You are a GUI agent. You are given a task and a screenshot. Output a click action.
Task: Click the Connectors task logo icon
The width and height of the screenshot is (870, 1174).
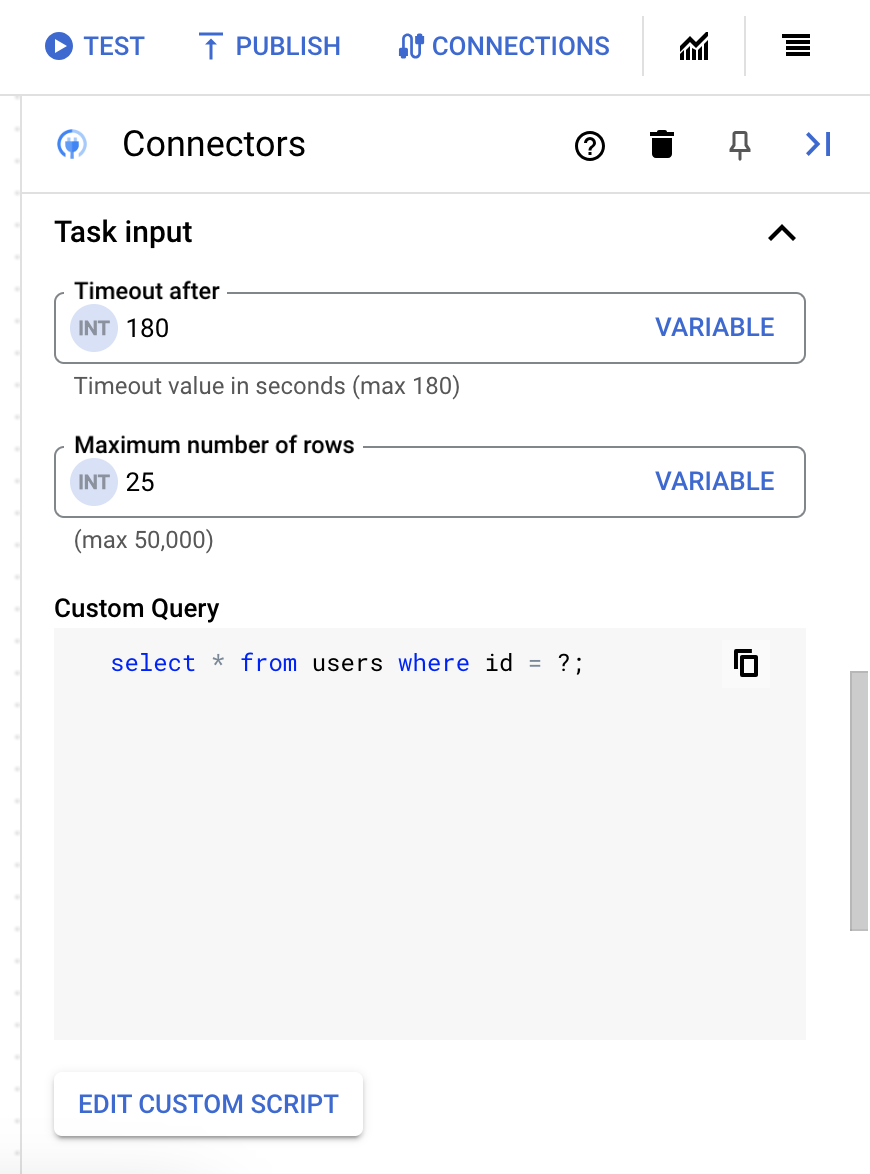(71, 143)
